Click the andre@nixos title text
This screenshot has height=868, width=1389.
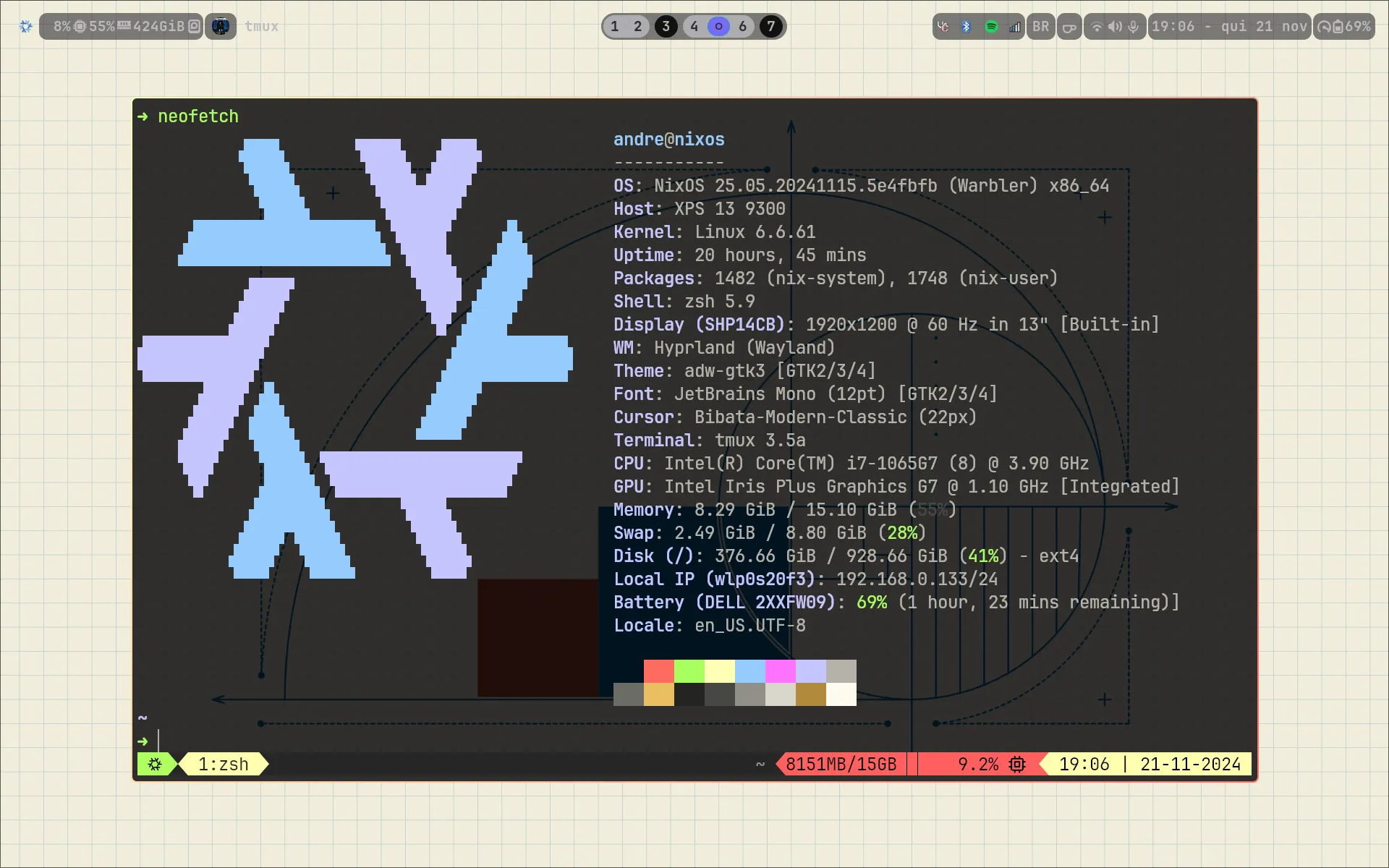669,140
